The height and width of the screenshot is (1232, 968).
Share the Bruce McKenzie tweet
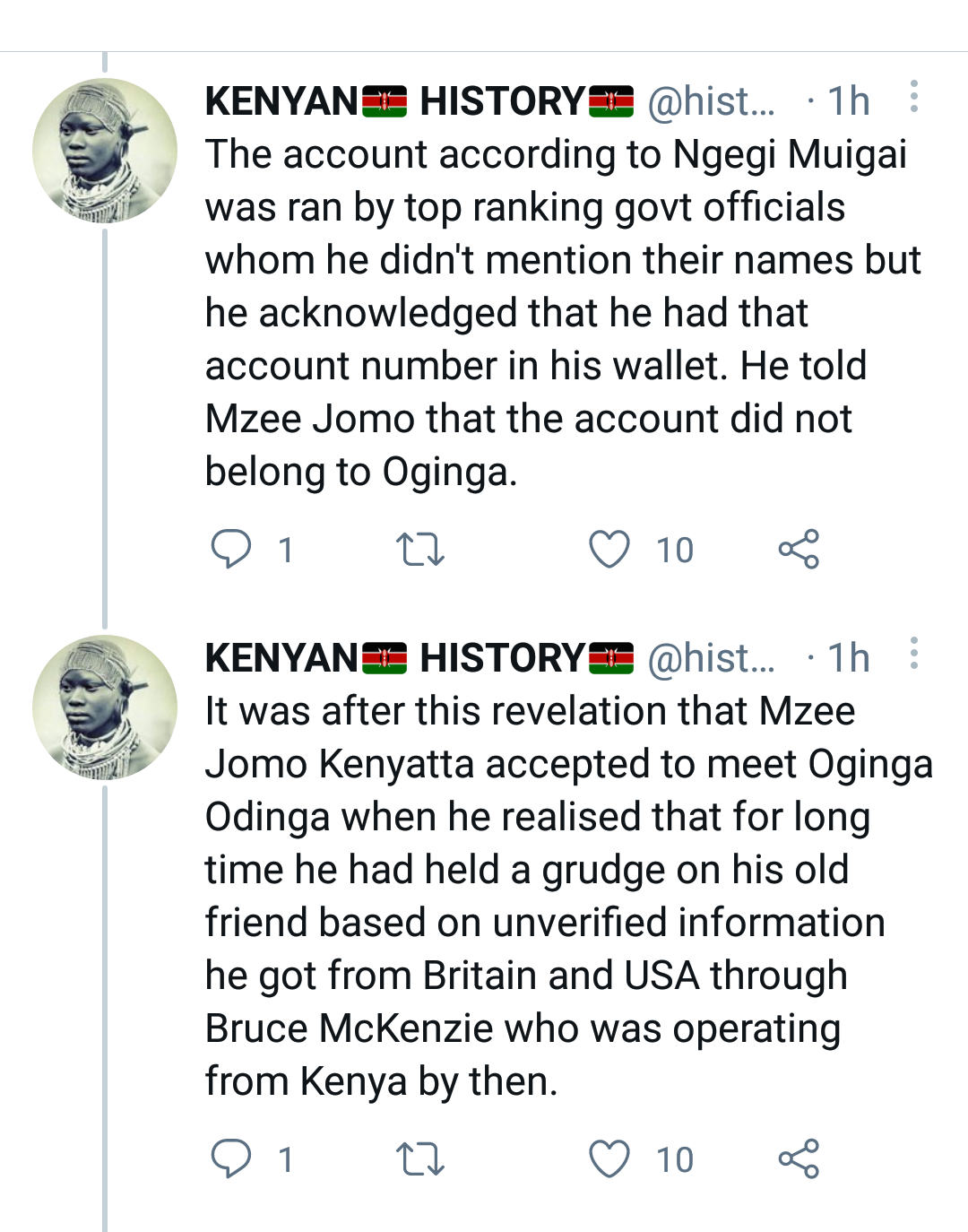click(799, 1158)
